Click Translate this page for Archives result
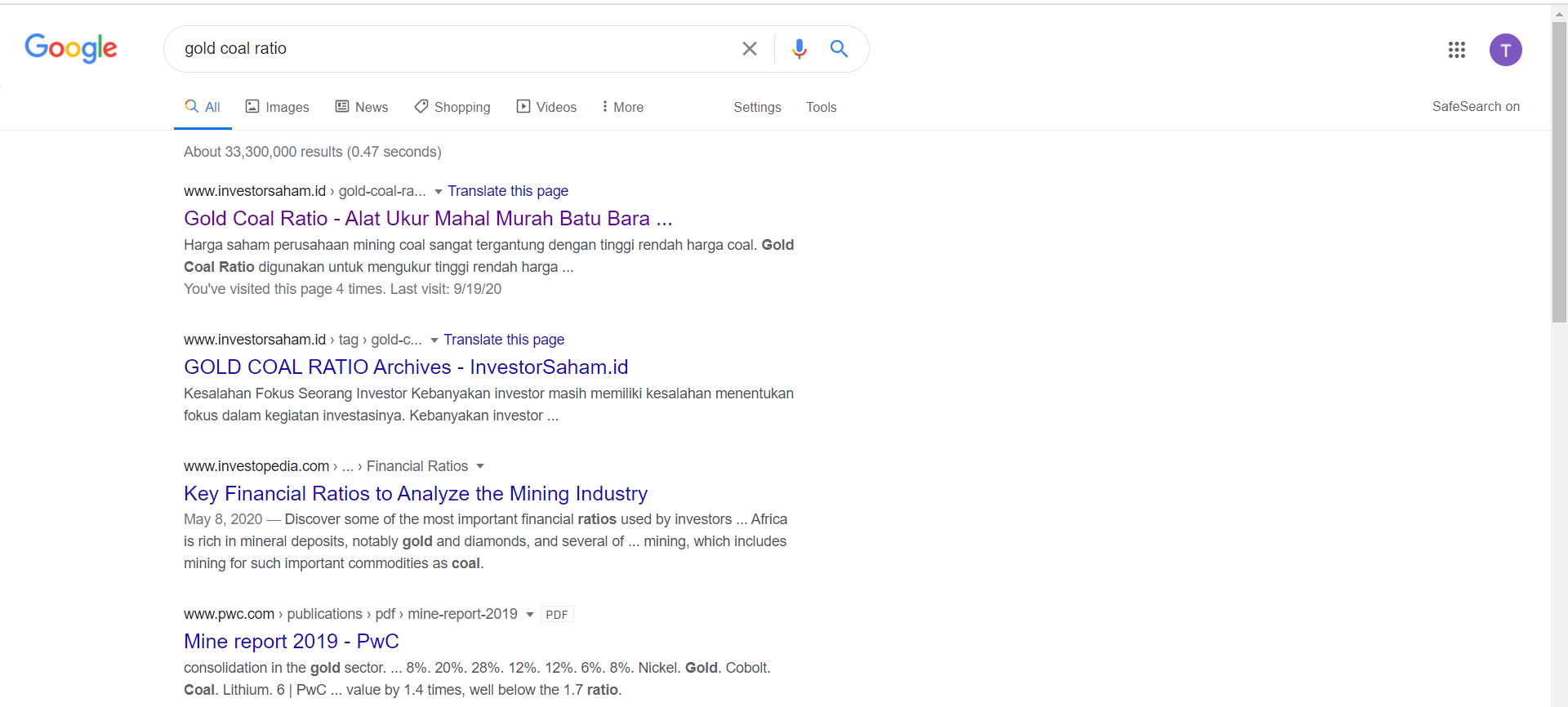Image resolution: width=1568 pixels, height=707 pixels. tap(504, 340)
